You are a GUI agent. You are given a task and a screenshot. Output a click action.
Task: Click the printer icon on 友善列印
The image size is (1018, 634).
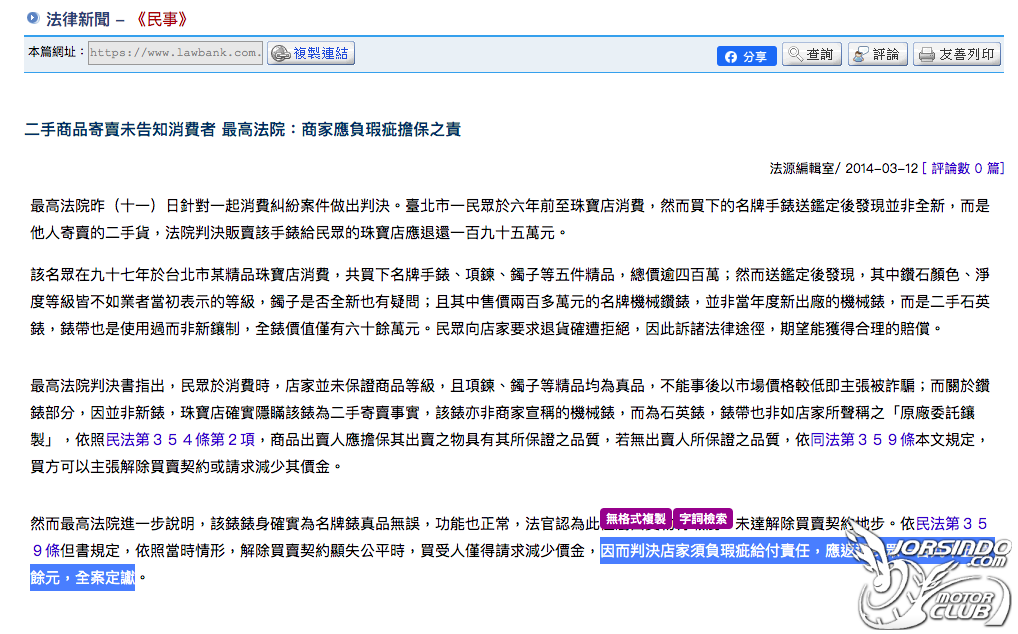click(926, 55)
